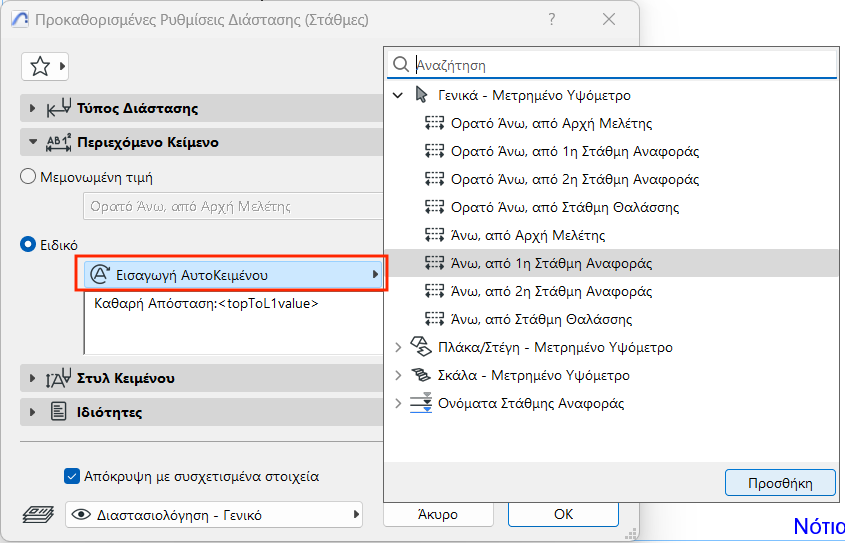
Task: Choose Άνω, από Στάθμη Θαλάσσης entry
Action: click(612, 319)
